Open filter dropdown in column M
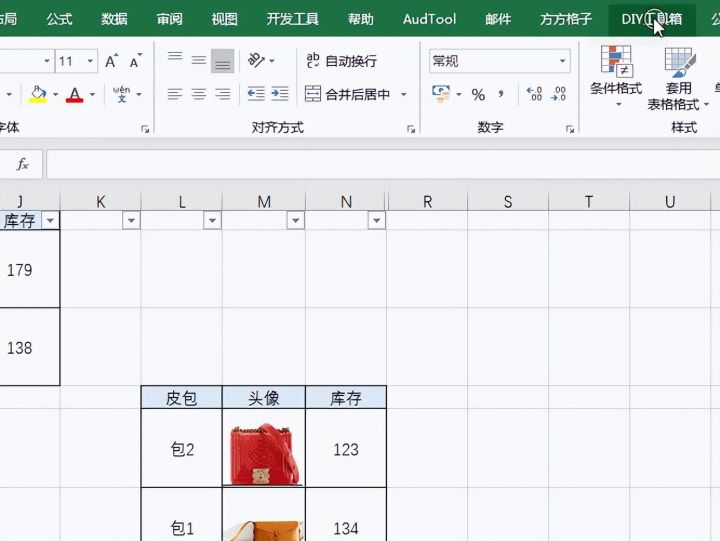720x541 pixels. (295, 220)
